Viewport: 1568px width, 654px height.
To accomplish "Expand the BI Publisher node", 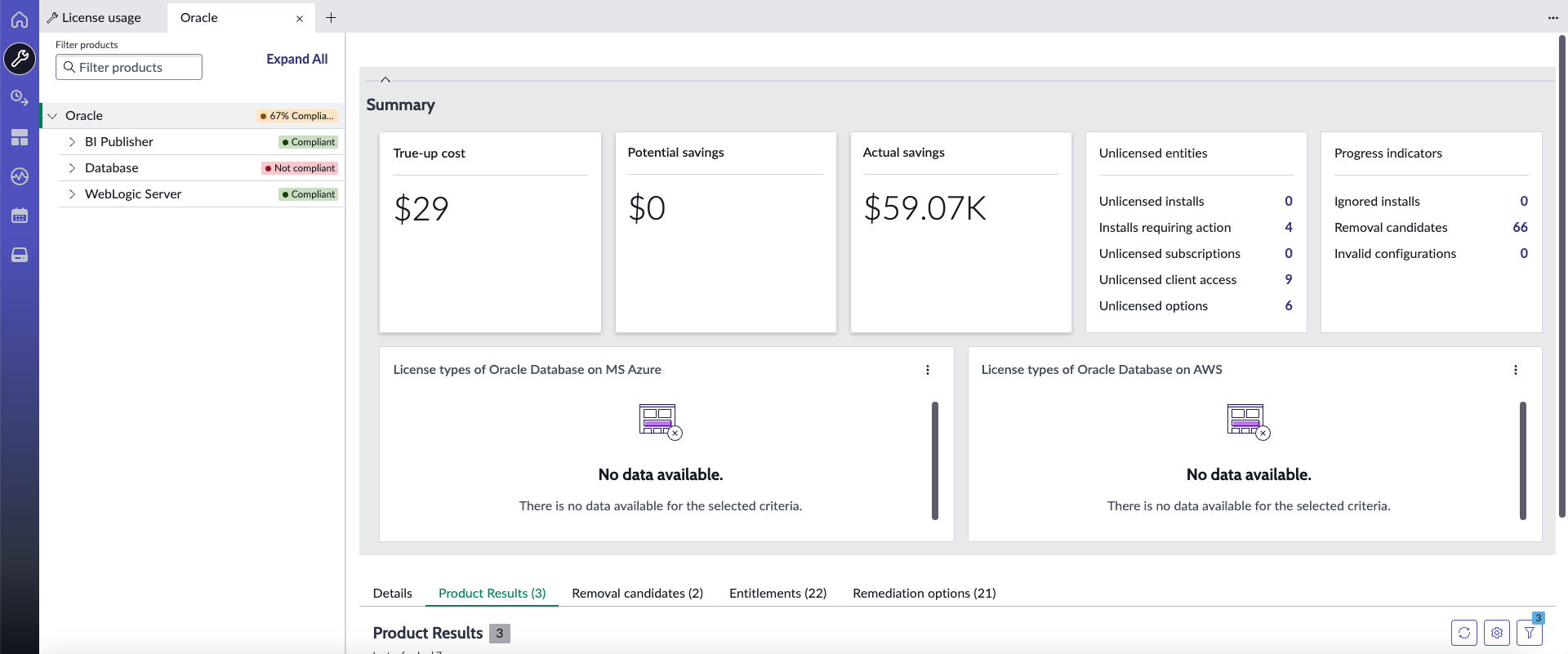I will (72, 142).
